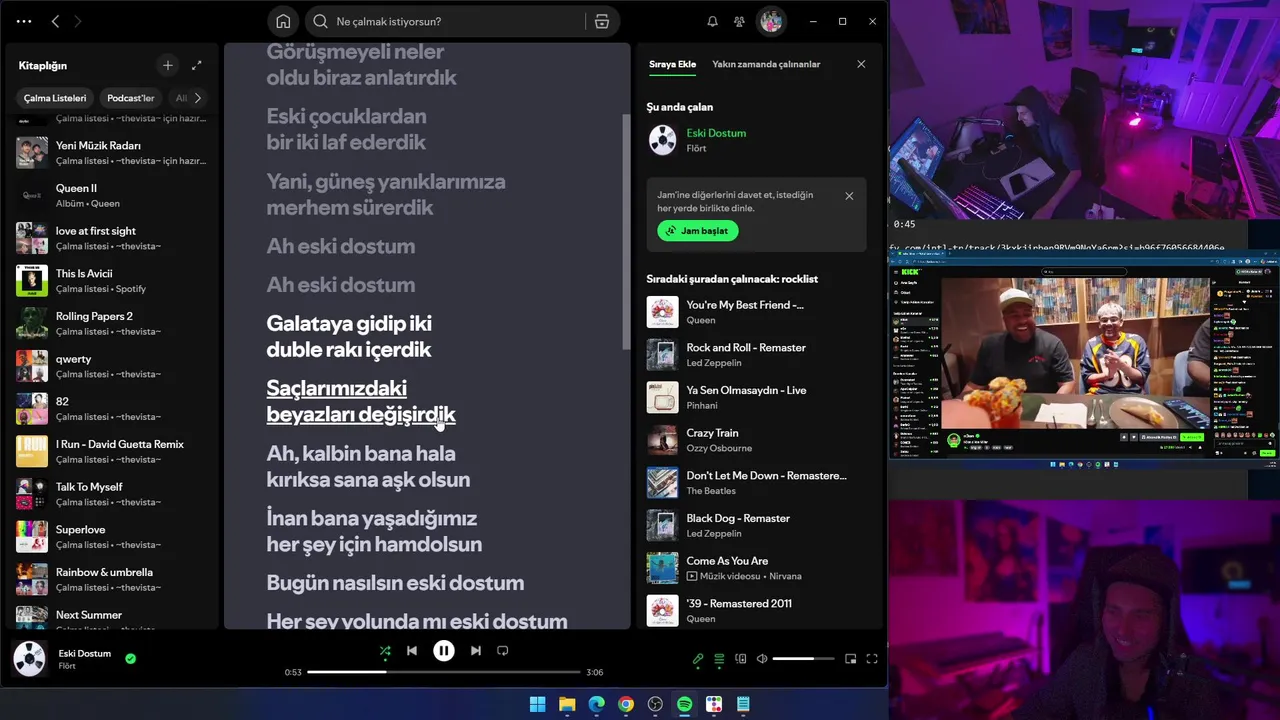
Task: Click the 82 playlist cover thumbnail
Action: pos(32,408)
